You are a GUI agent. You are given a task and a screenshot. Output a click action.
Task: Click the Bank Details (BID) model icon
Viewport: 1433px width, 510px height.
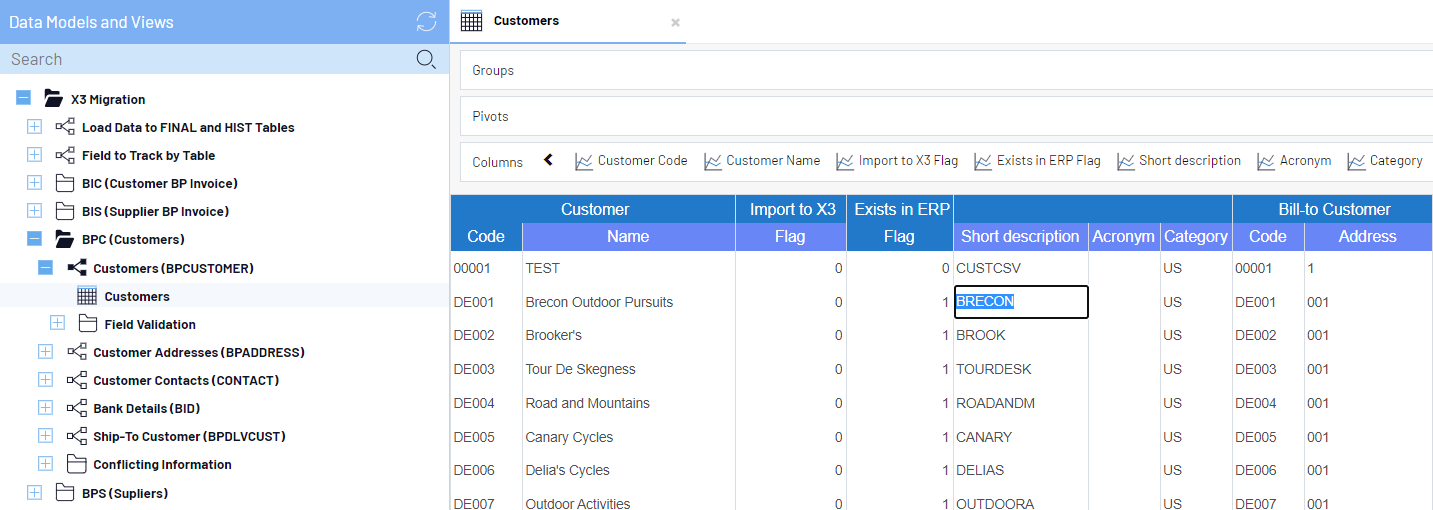76,408
